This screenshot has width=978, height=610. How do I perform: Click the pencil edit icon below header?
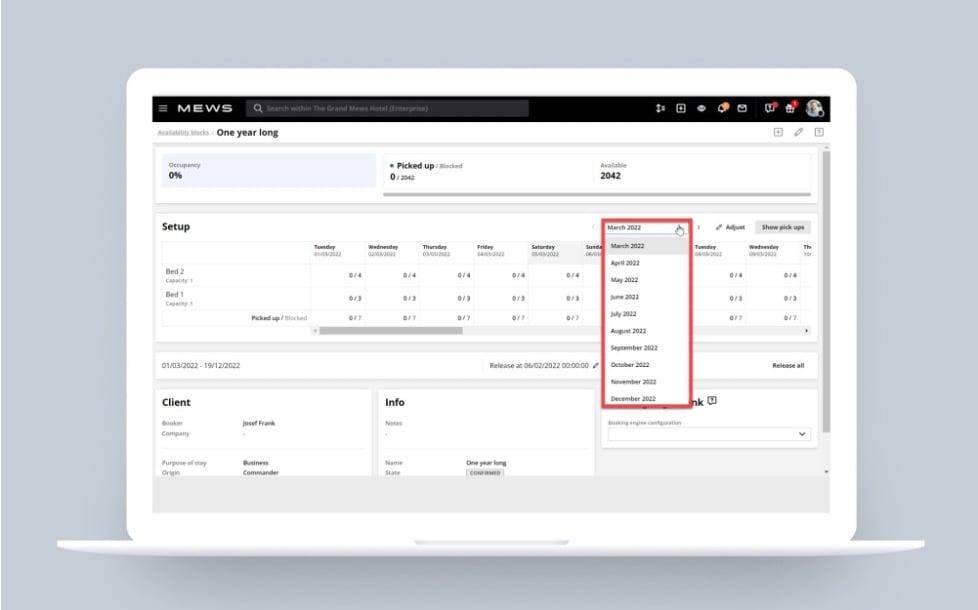(x=799, y=132)
